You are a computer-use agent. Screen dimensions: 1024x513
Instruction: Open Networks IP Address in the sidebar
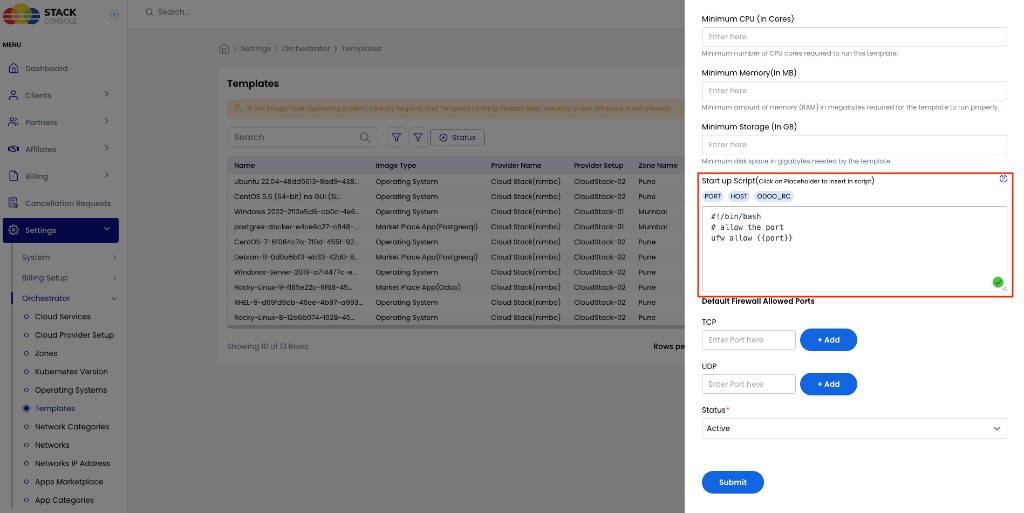click(x=72, y=463)
